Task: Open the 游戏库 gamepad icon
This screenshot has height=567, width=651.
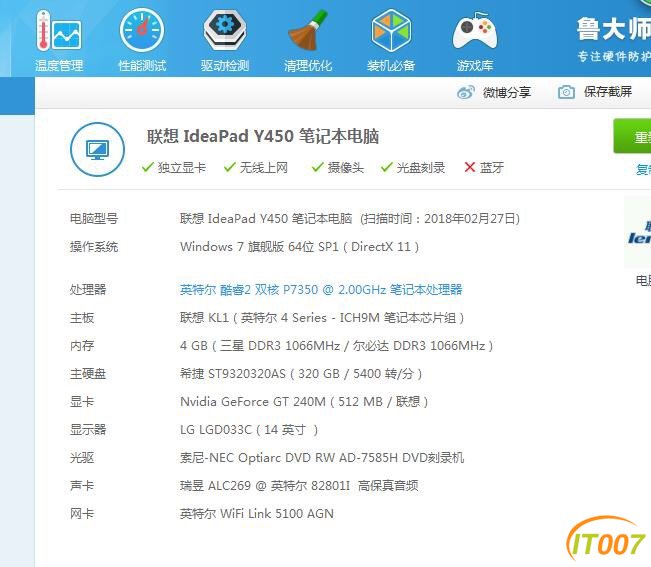Action: (x=475, y=40)
